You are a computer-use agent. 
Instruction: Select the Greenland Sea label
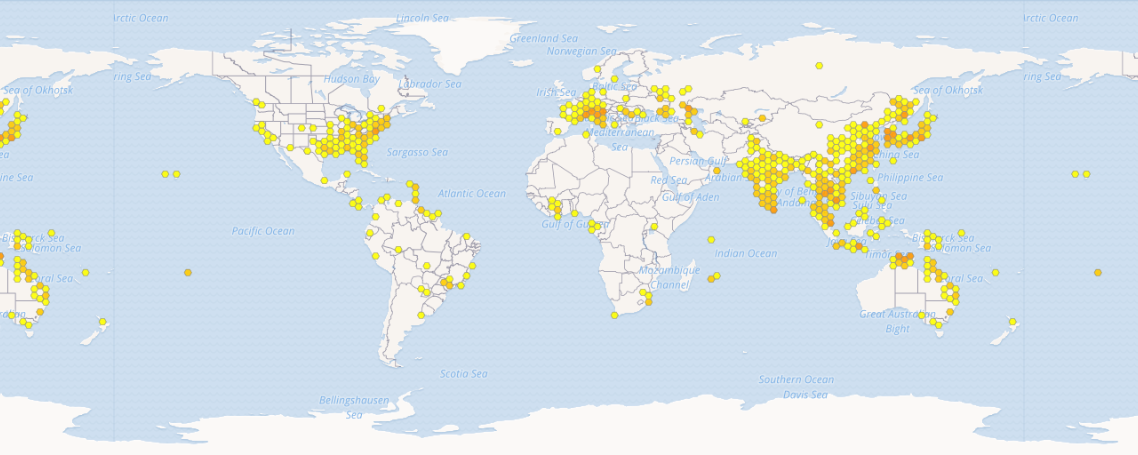tap(544, 38)
